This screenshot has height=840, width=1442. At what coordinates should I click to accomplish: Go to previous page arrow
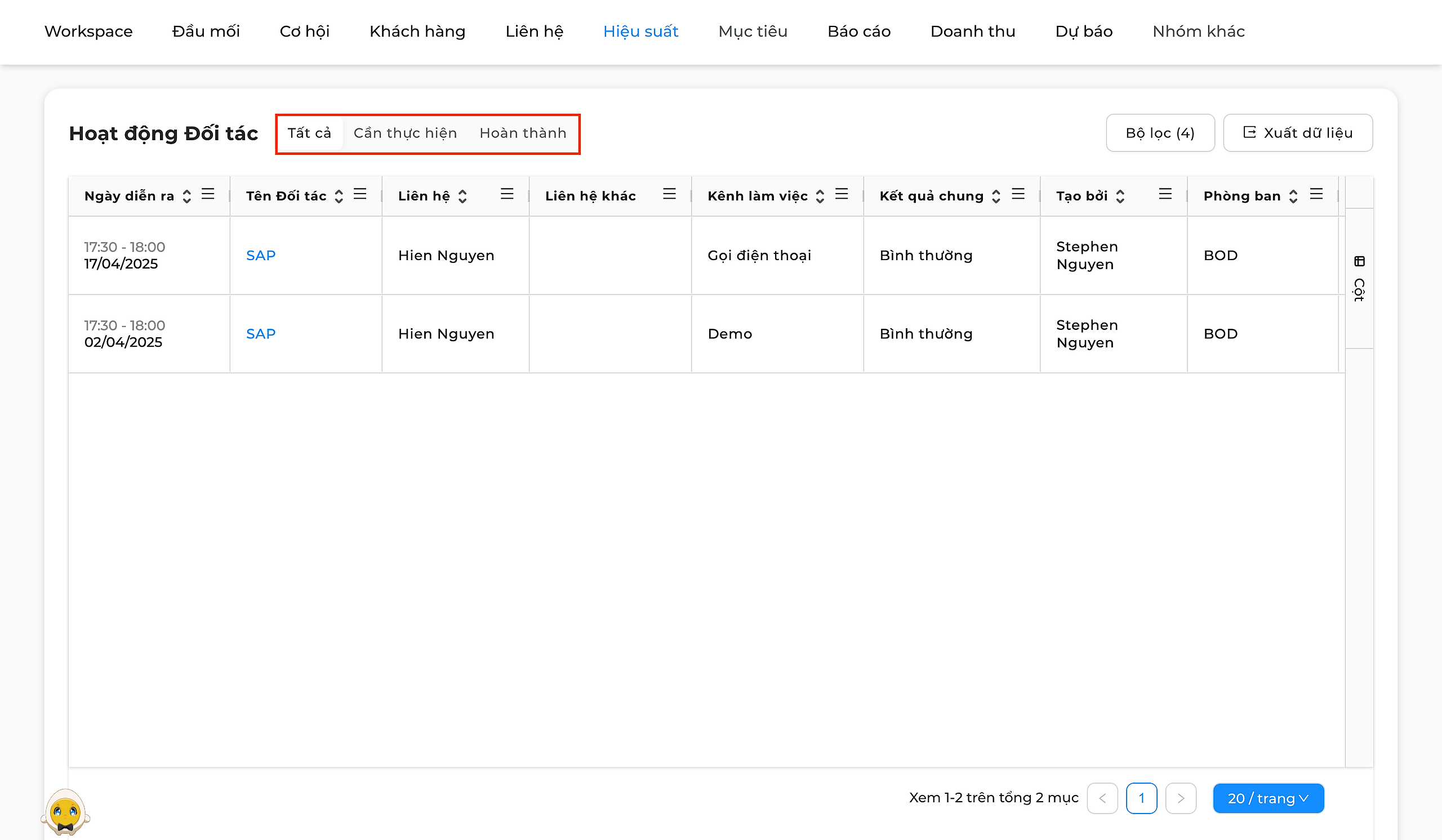coord(1102,798)
